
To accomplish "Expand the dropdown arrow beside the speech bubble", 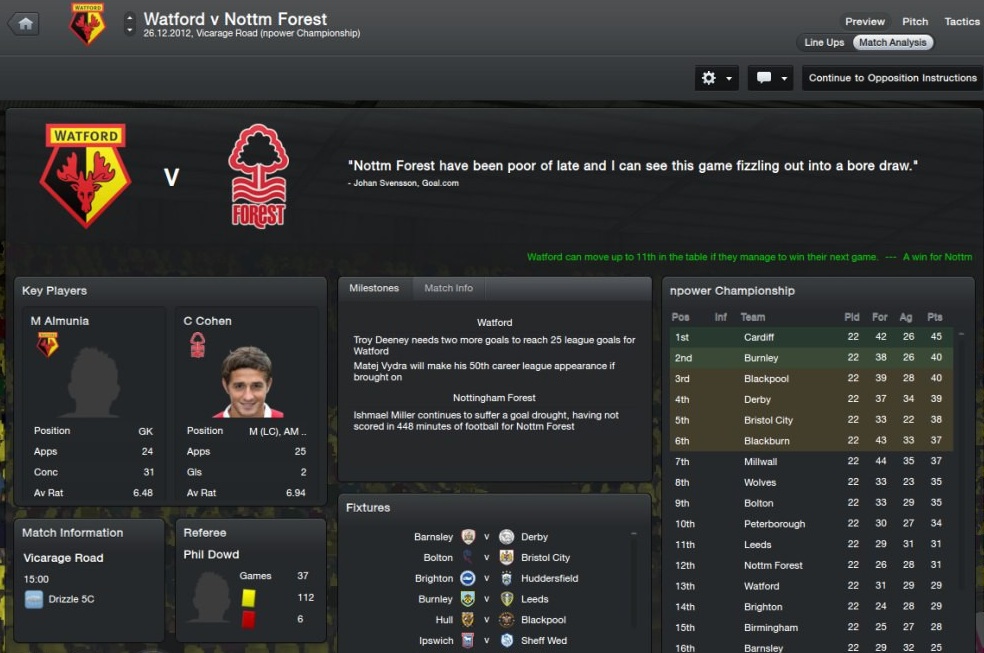I will coord(784,79).
